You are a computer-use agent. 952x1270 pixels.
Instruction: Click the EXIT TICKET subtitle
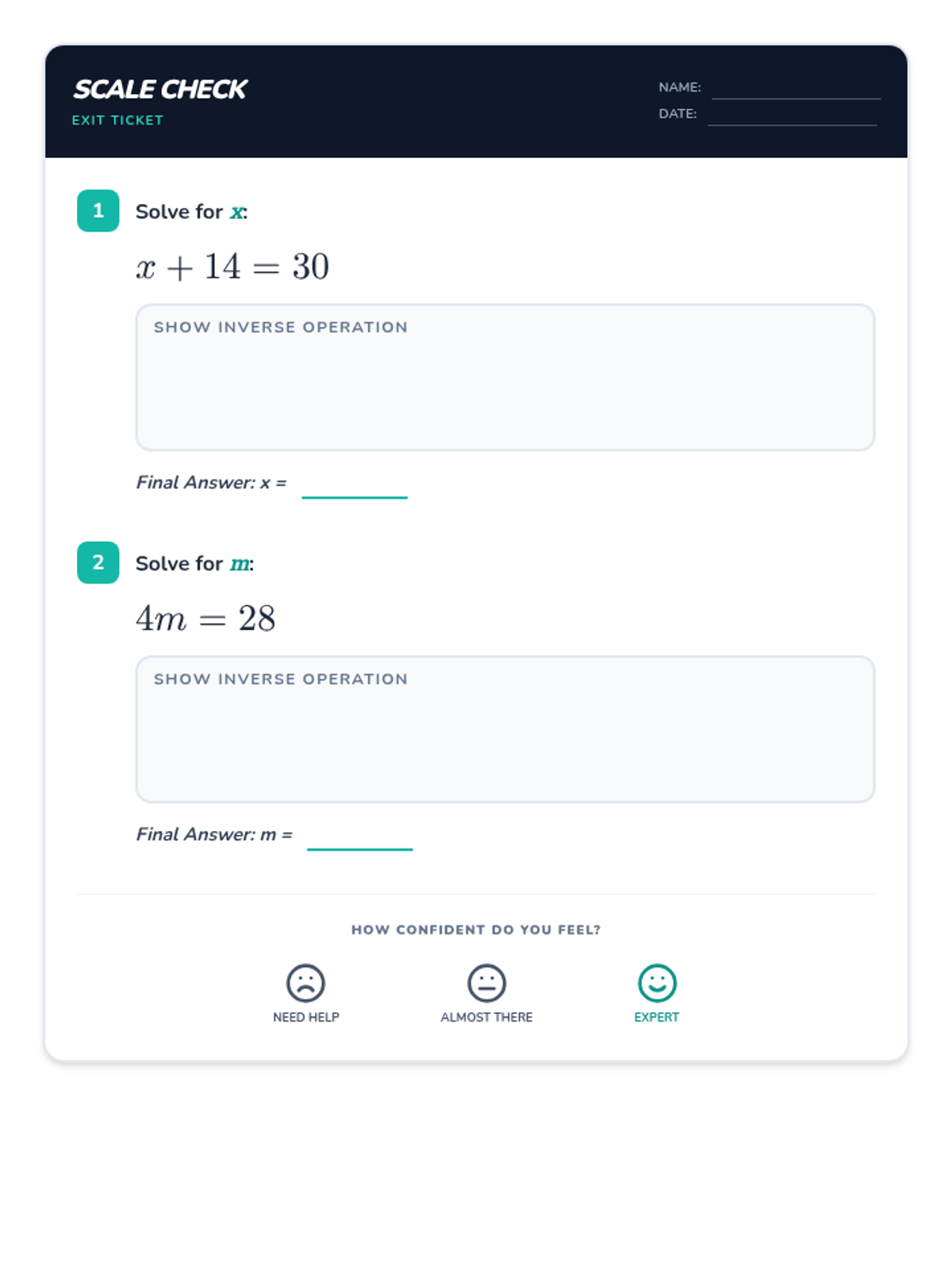[x=117, y=121]
